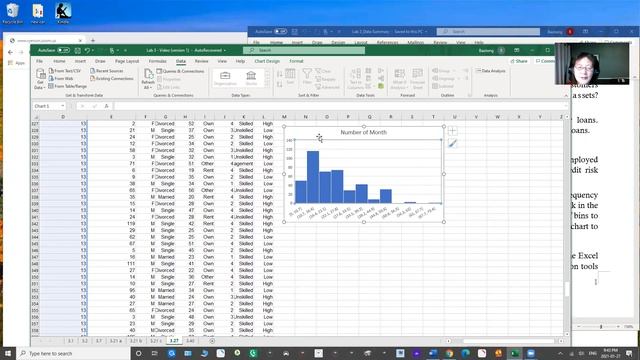Click the Undo arrow in Excel

[87, 50]
